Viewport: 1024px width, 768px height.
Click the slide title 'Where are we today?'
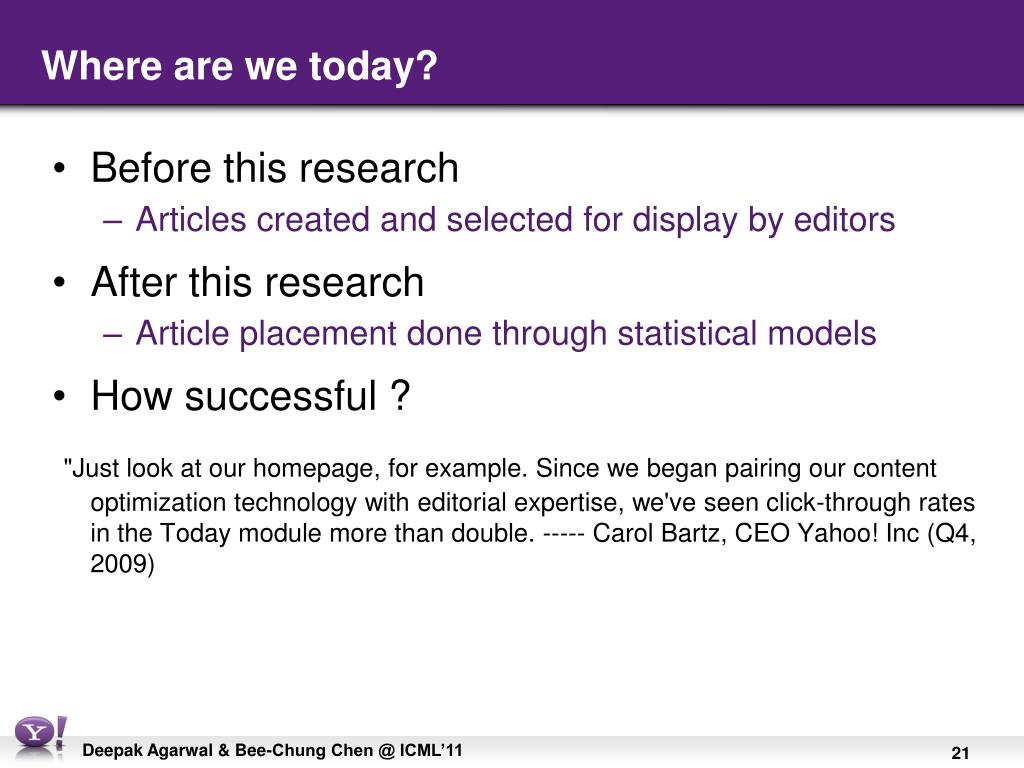click(239, 66)
